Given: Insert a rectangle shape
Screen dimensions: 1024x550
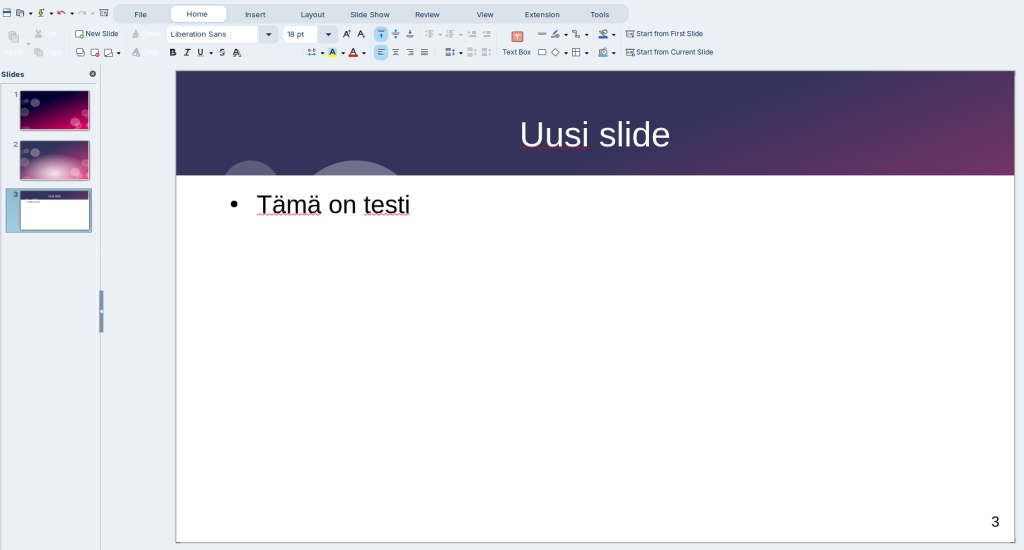Looking at the screenshot, I should click(541, 52).
